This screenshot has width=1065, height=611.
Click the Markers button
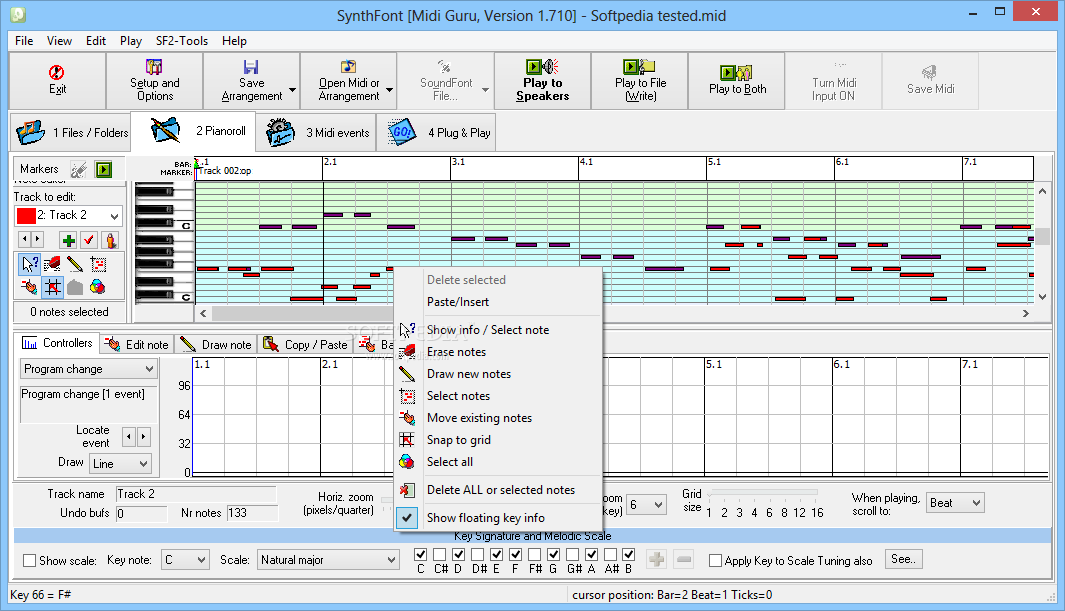click(39, 169)
